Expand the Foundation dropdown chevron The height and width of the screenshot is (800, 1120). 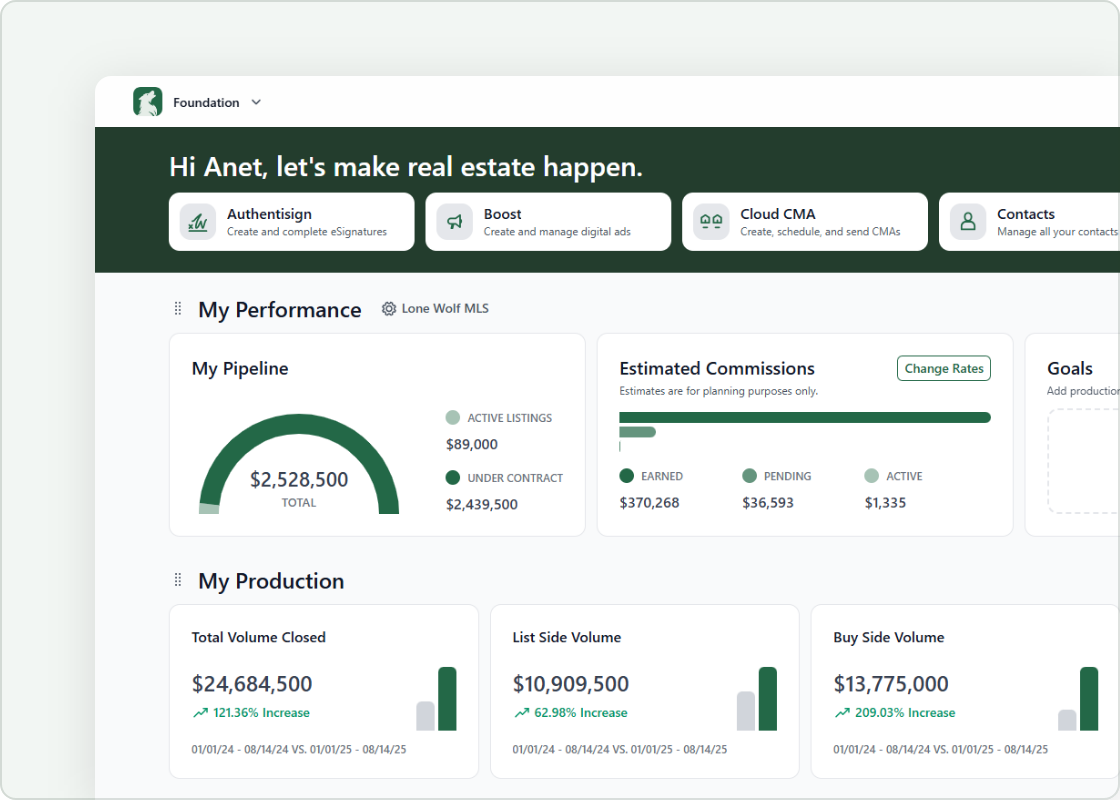(256, 102)
